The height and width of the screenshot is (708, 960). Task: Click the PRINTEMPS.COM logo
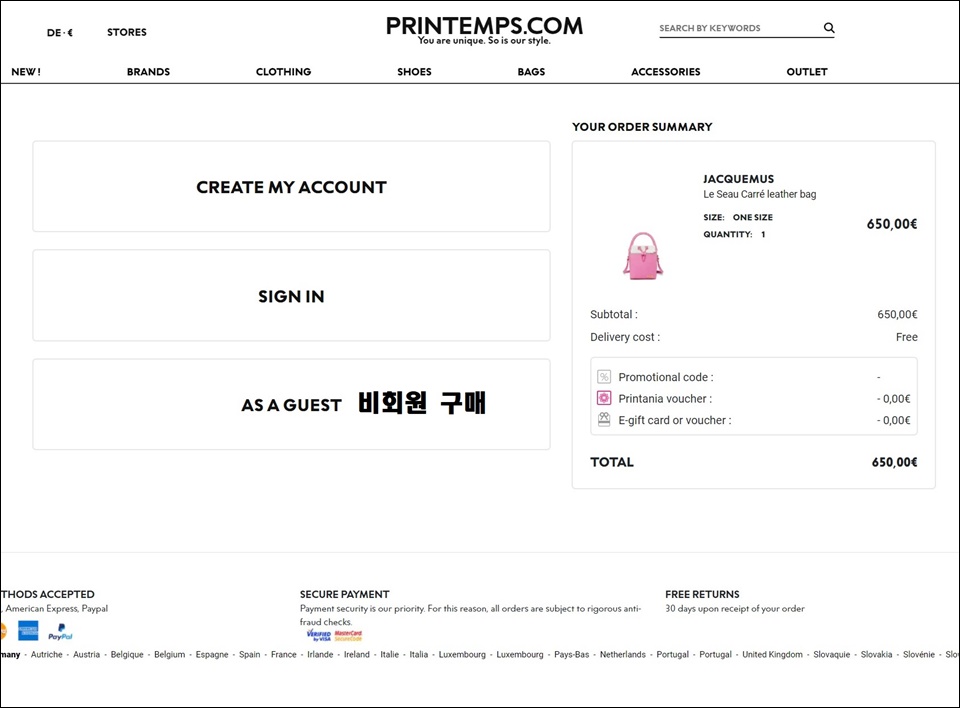pos(484,29)
